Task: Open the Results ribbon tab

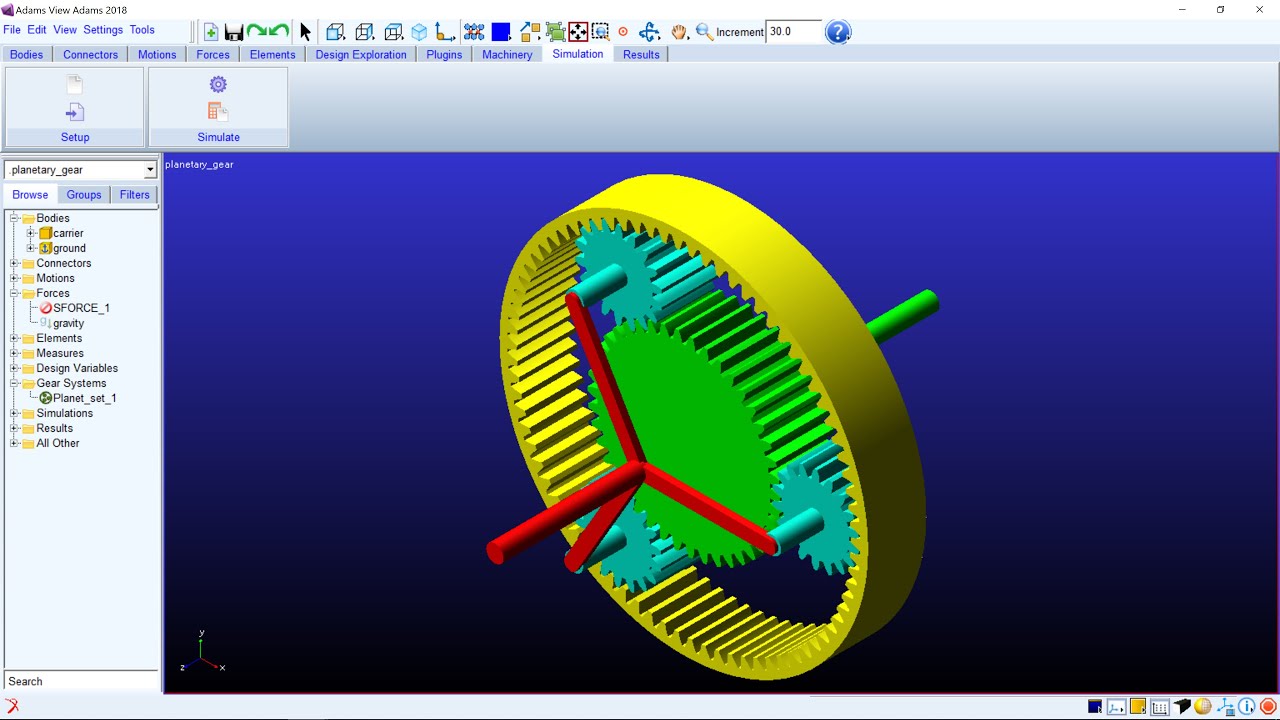Action: [641, 55]
